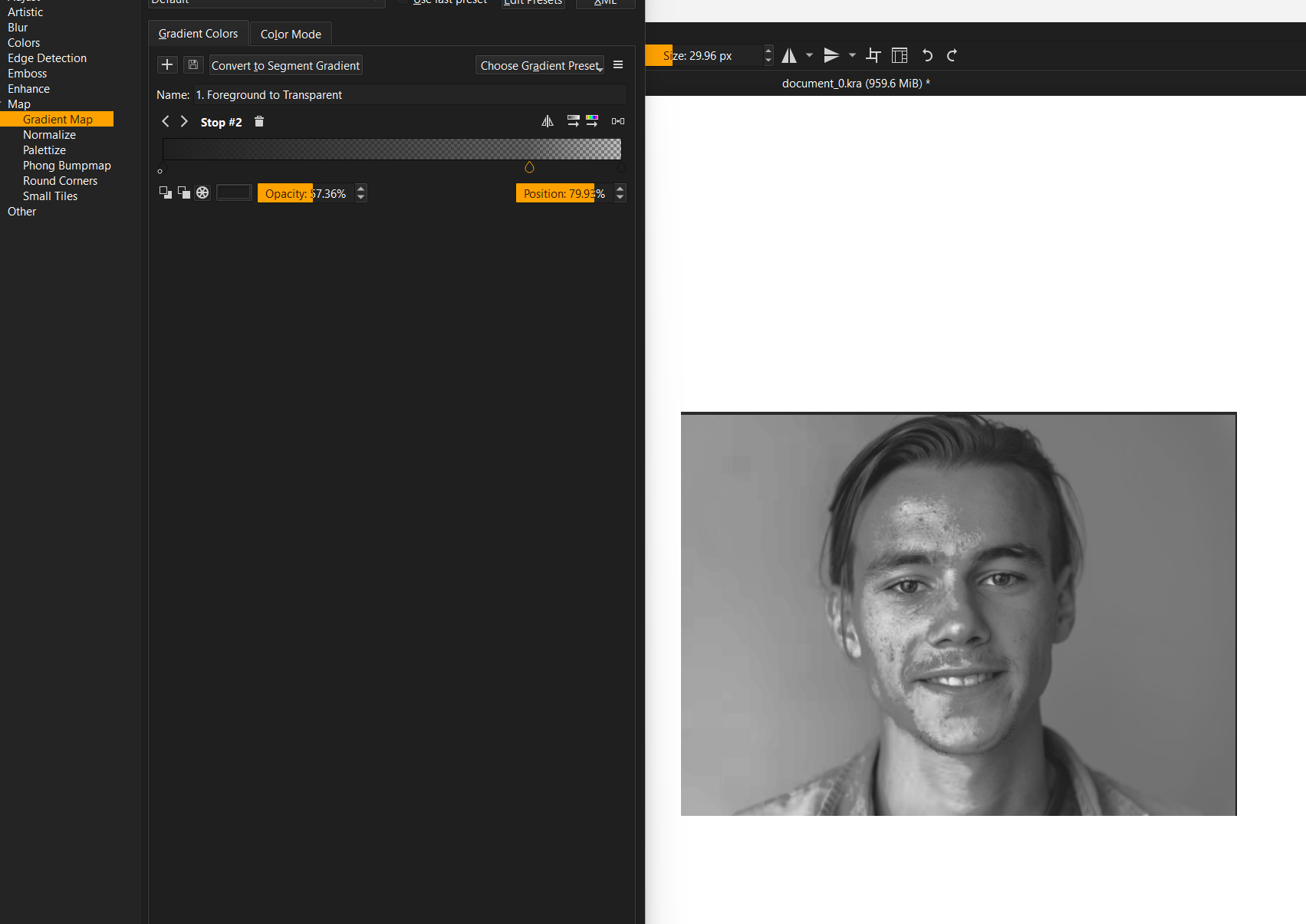Open Choose Gradient Preset dropdown
This screenshot has width=1306, height=924.
pos(541,65)
